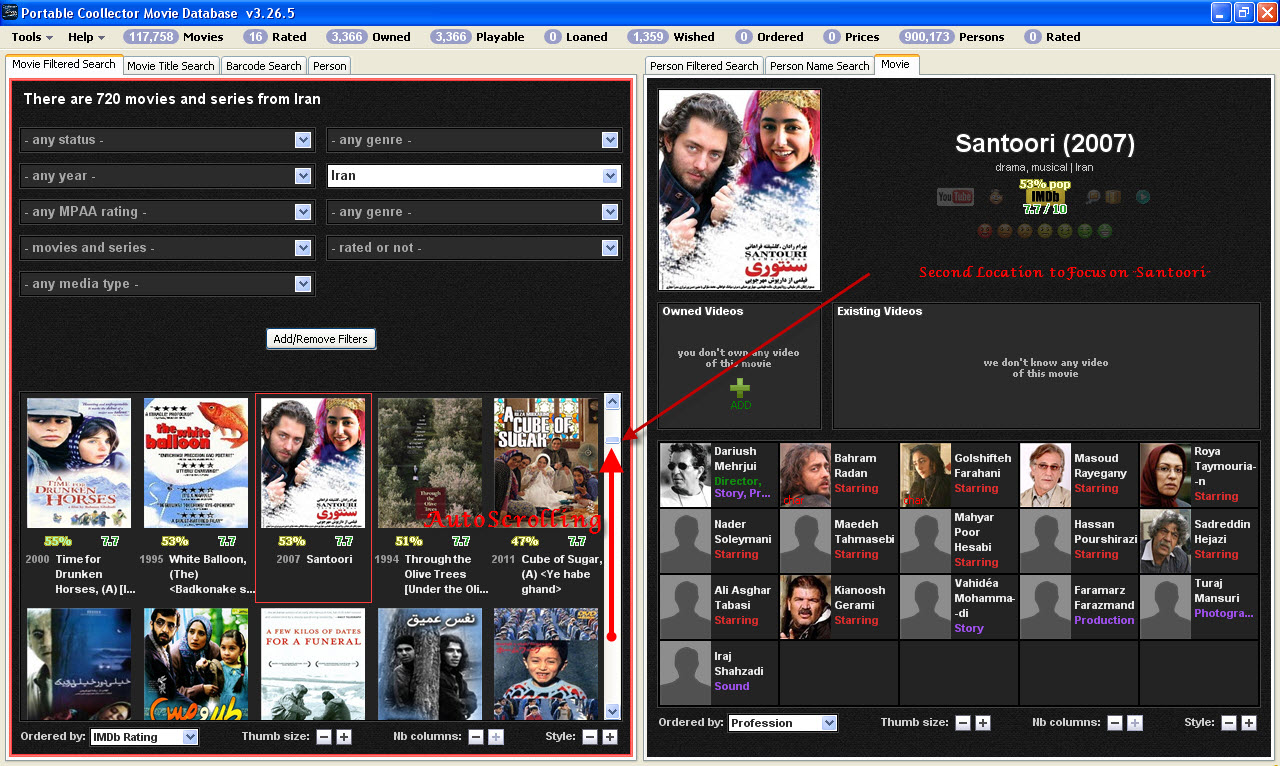Open the 'rated or not' dropdown
1280x766 pixels.
click(474, 248)
